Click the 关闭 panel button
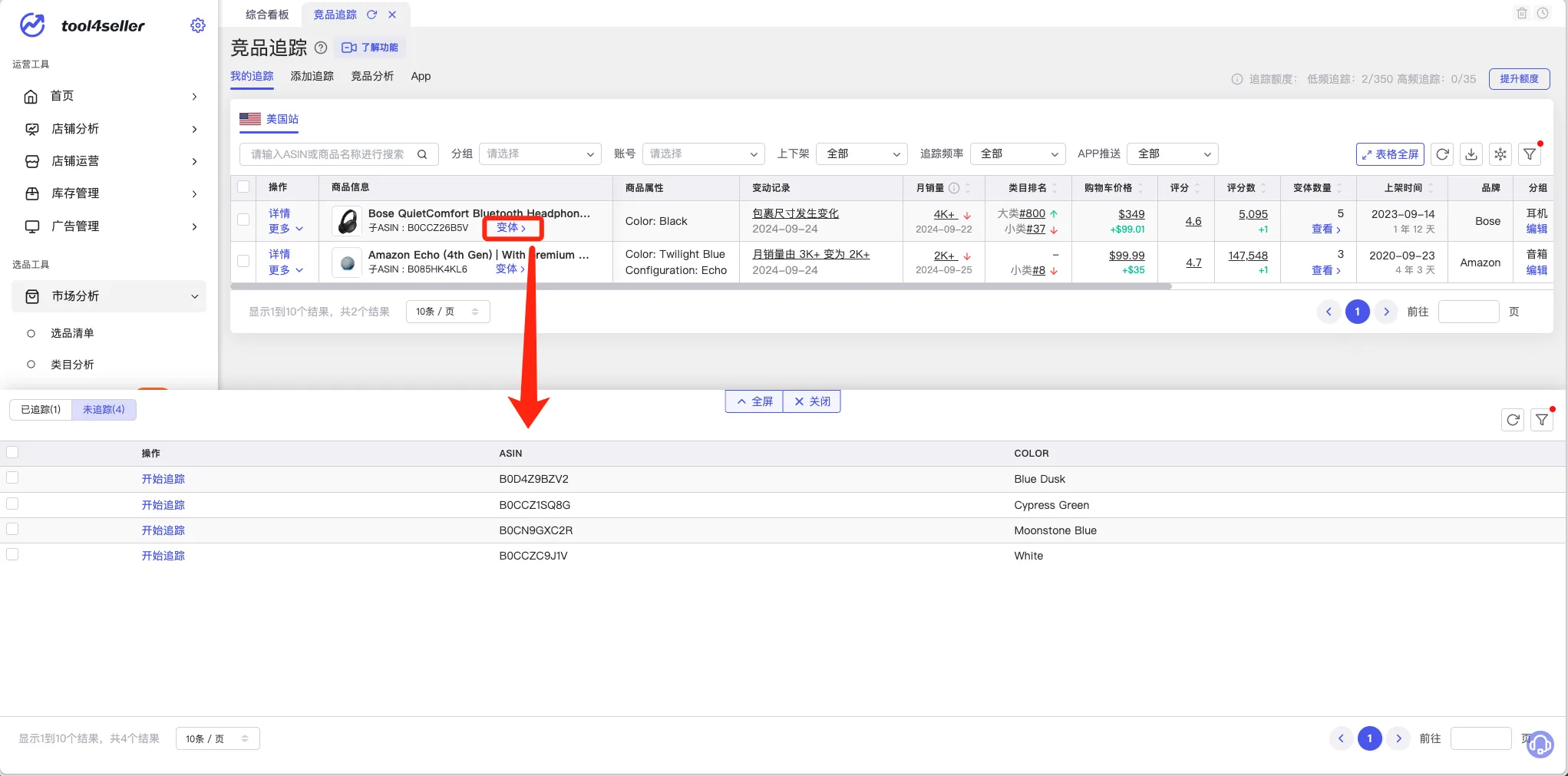The width and height of the screenshot is (1568, 776). pyautogui.click(x=812, y=401)
